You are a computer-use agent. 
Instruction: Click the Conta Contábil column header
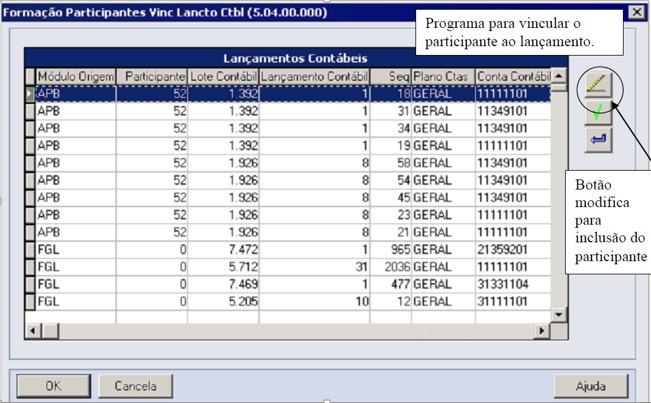point(513,76)
